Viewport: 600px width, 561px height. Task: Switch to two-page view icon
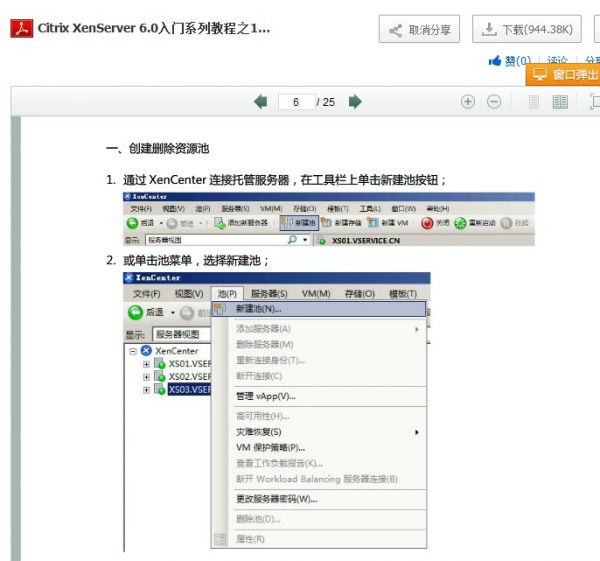(x=560, y=102)
